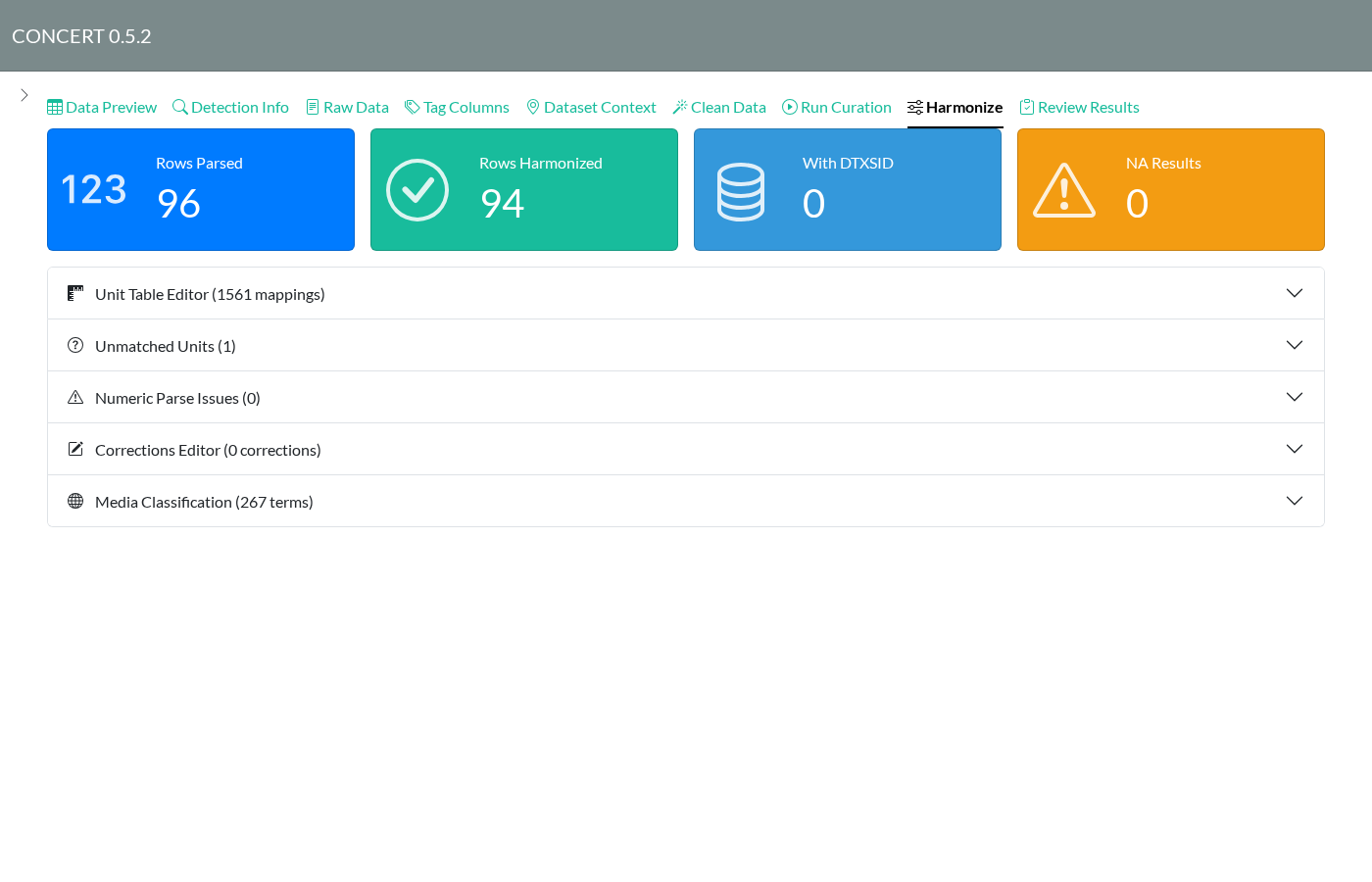1372x882 pixels.
Task: Expand Unit Table Editor chevron
Action: [x=1295, y=293]
